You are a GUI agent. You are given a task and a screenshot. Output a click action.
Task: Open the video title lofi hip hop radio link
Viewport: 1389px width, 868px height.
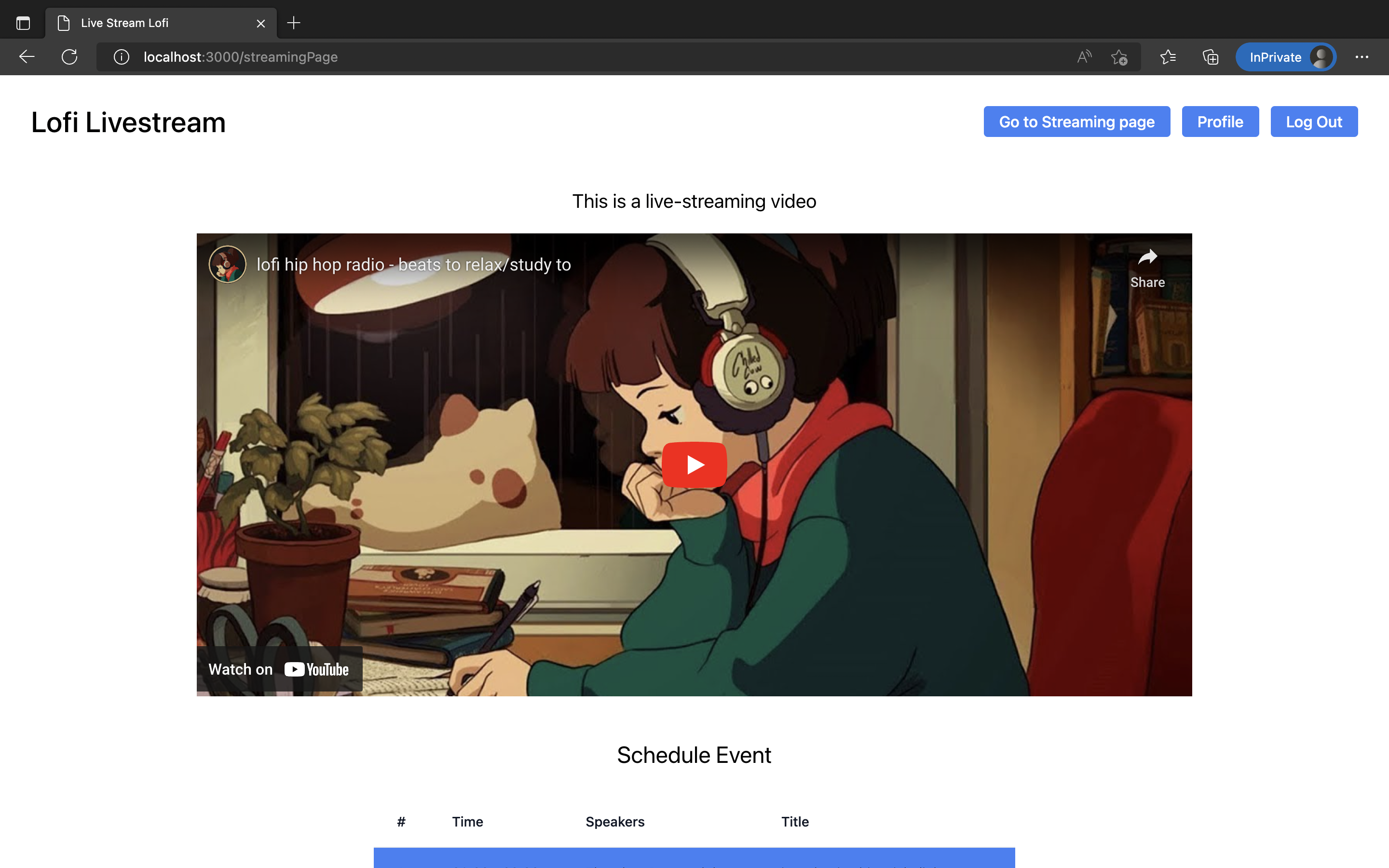click(413, 265)
